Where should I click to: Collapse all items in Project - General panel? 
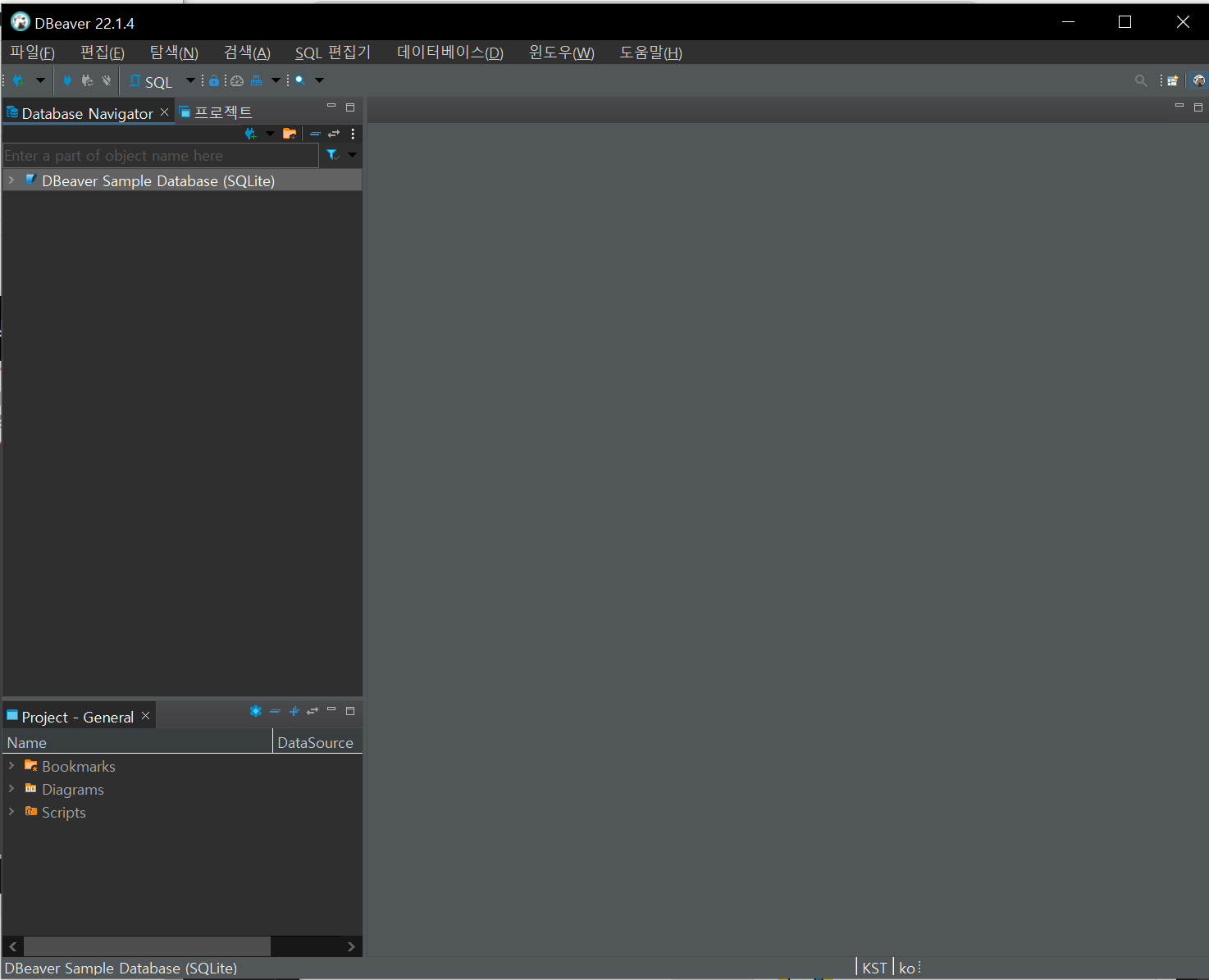(x=275, y=711)
